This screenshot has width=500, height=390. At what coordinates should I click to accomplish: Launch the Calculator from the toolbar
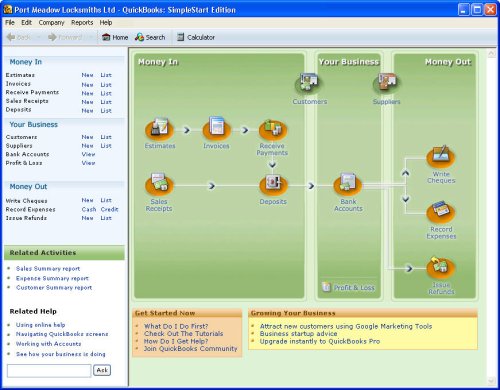196,37
